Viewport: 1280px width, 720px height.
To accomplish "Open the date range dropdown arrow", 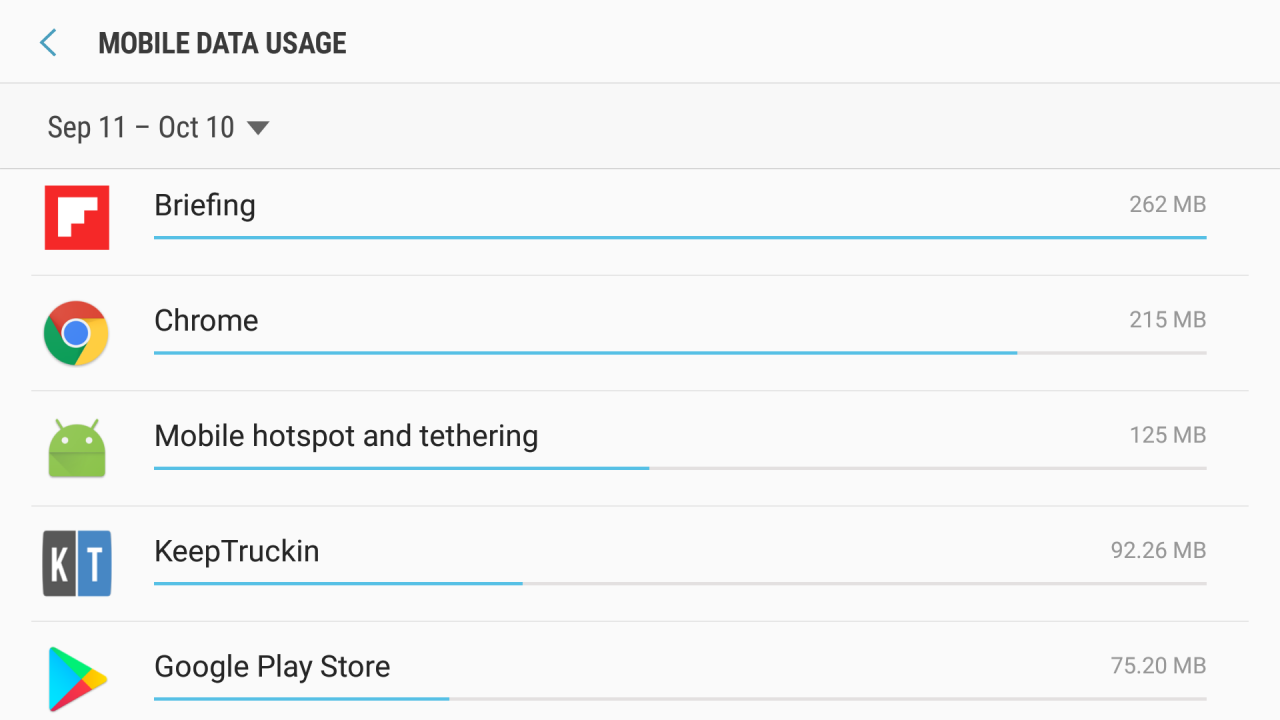I will pyautogui.click(x=258, y=128).
